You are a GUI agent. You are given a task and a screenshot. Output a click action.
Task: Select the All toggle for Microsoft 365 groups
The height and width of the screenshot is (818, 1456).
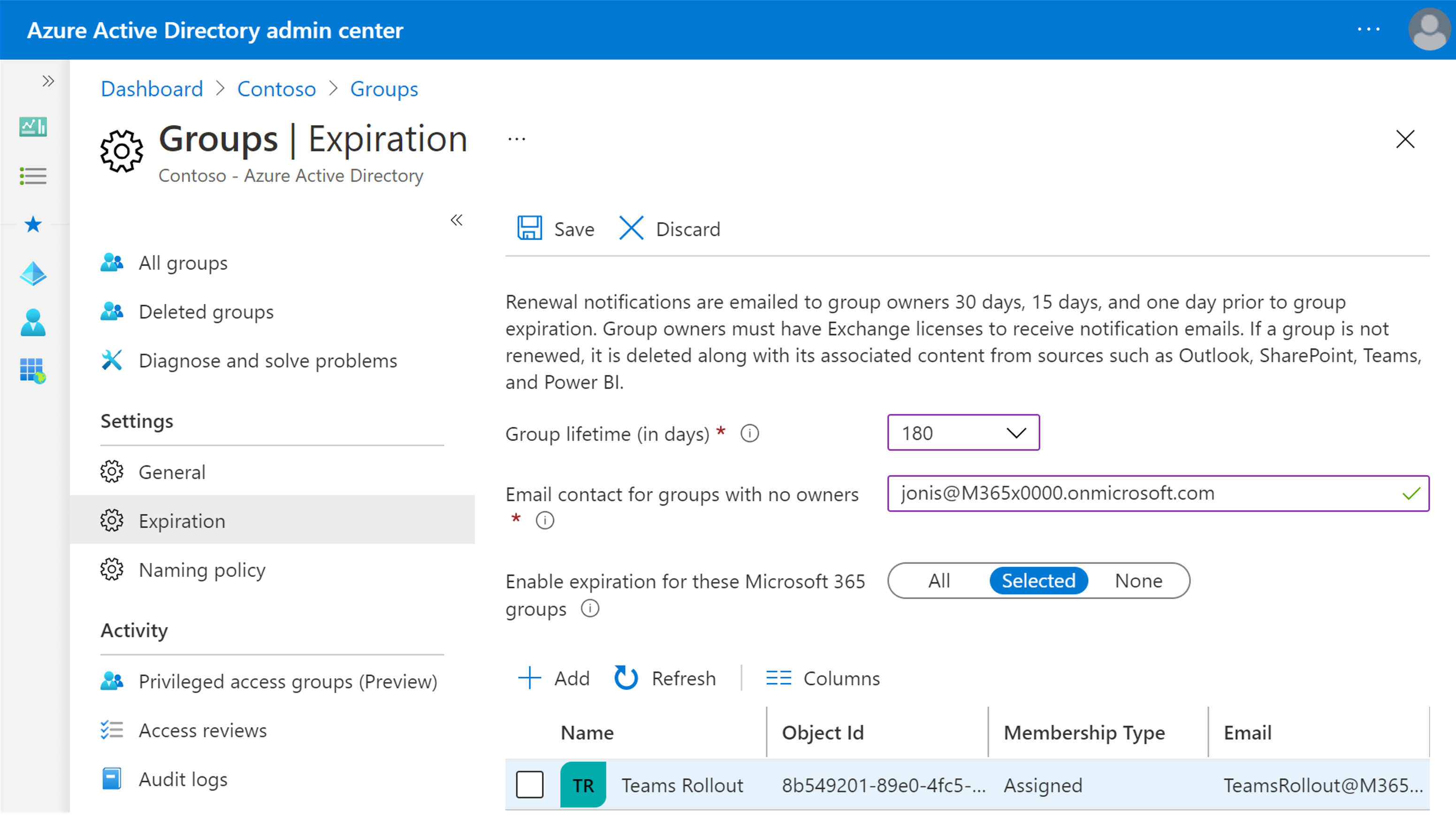click(937, 581)
